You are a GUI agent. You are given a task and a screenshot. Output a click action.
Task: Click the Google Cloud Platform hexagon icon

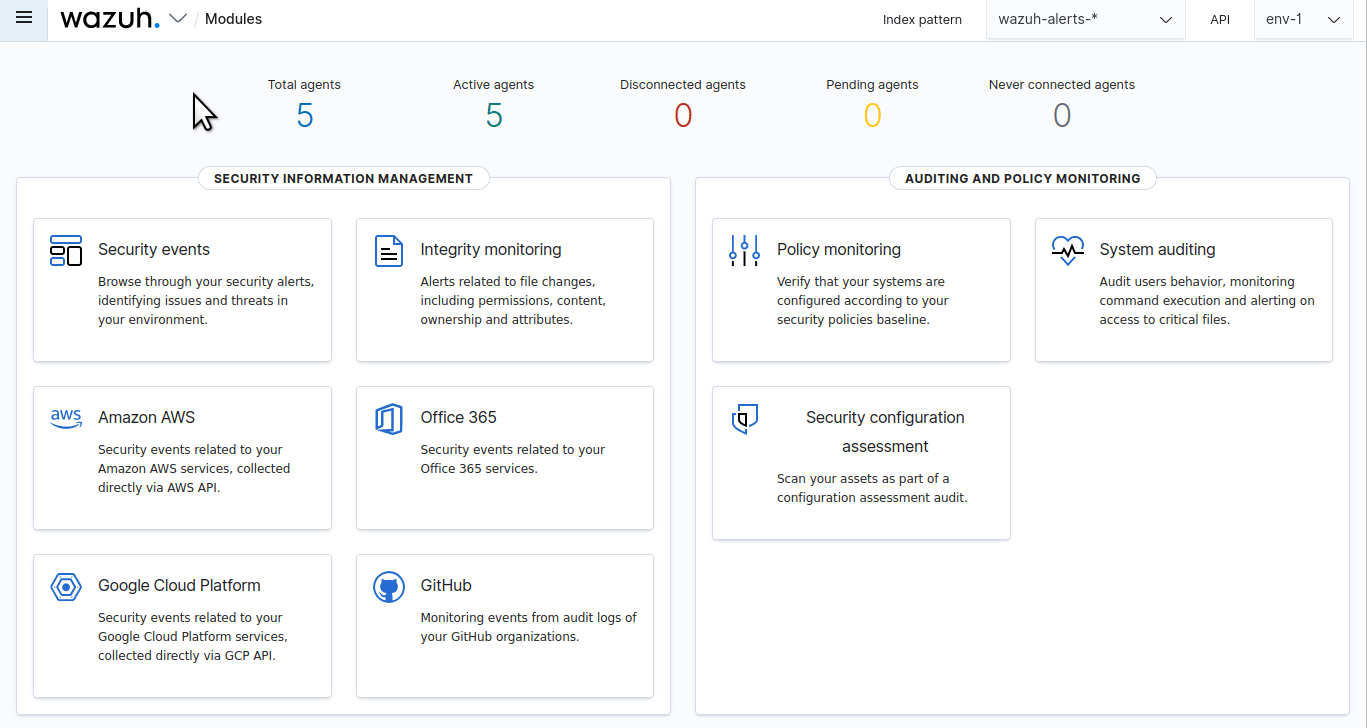66,587
